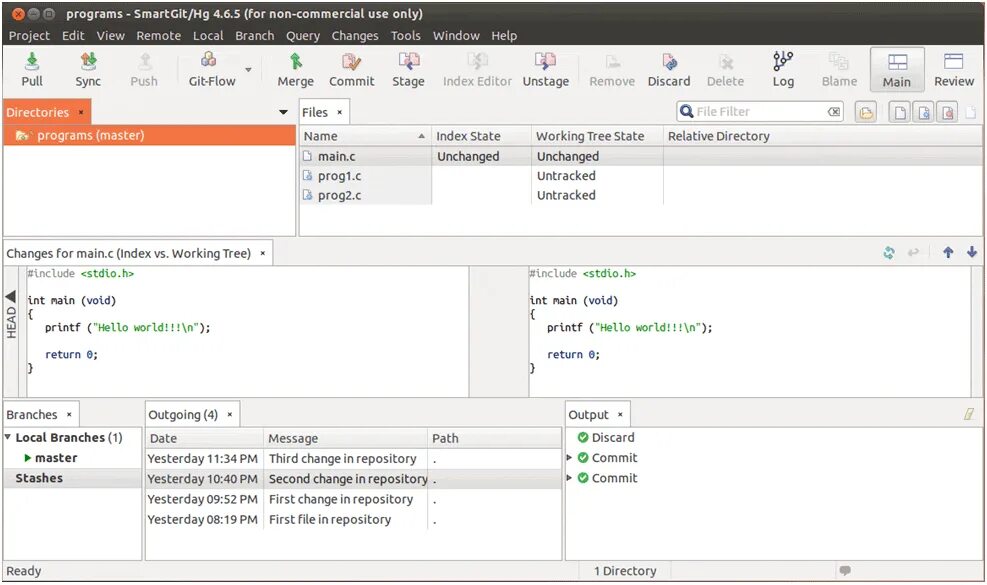This screenshot has width=987, height=585.
Task: Switch to the Main perspective
Action: point(897,69)
